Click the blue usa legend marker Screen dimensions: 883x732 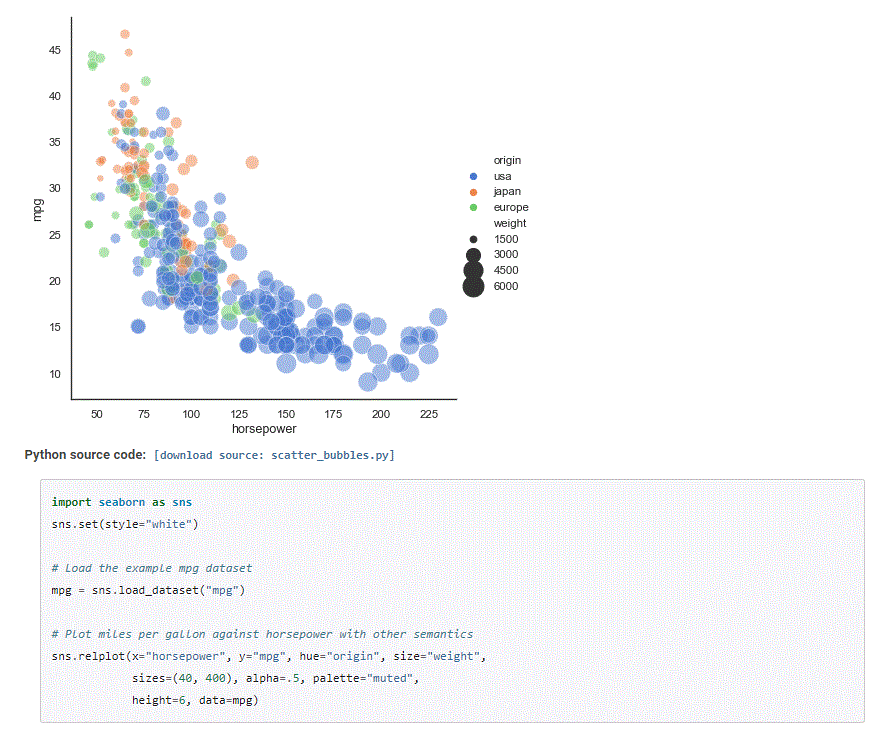[x=473, y=176]
